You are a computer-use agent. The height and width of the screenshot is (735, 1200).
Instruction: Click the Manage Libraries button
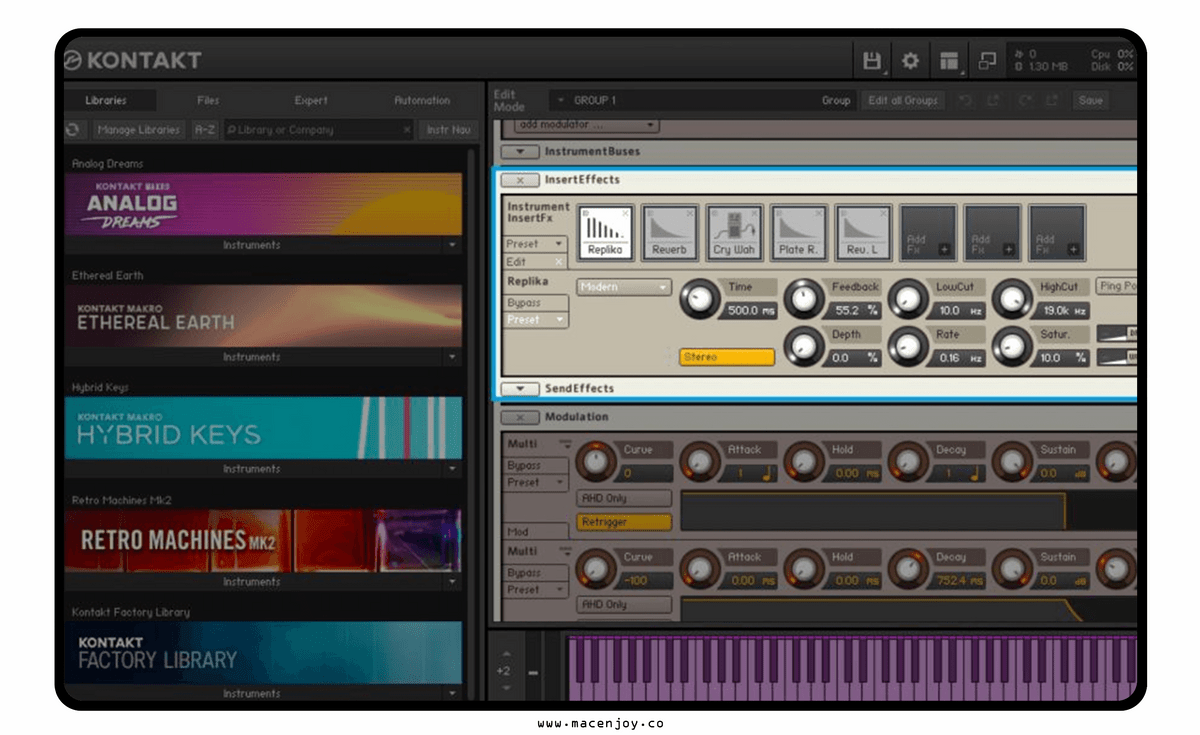click(139, 130)
